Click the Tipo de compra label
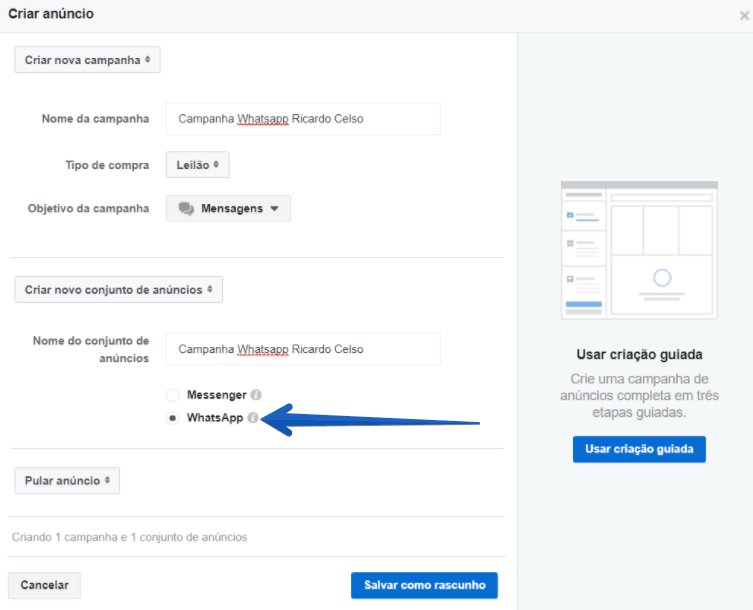 [x=107, y=165]
